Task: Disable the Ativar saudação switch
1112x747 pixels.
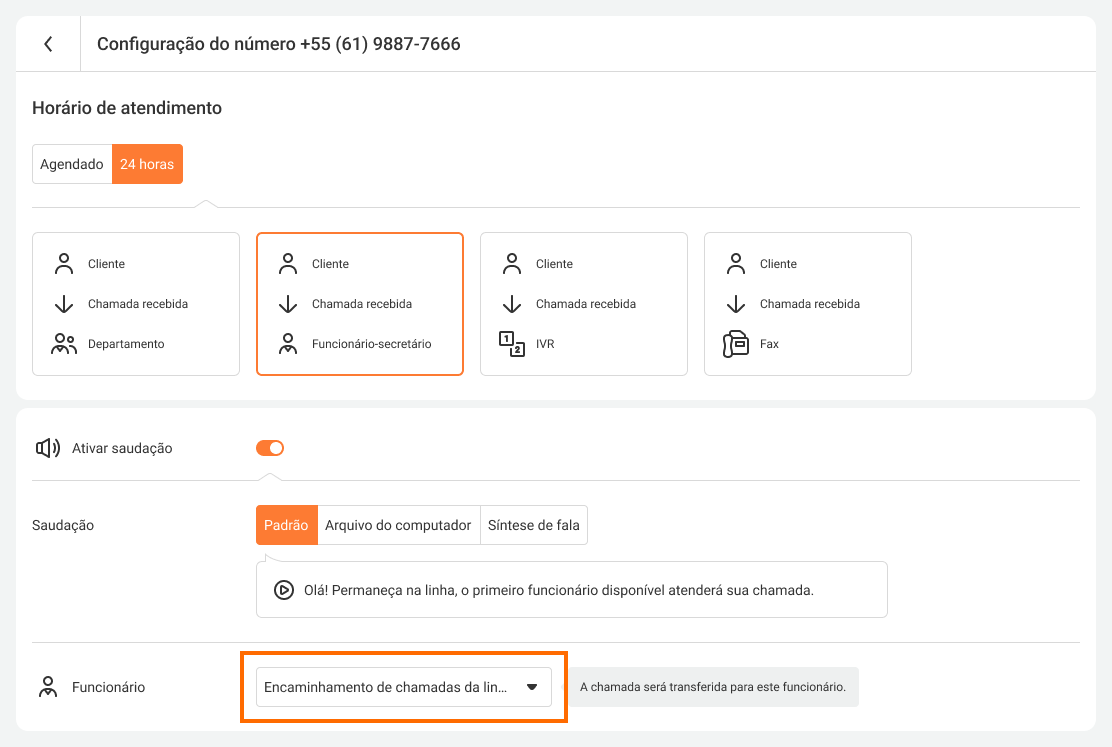Action: coord(270,448)
